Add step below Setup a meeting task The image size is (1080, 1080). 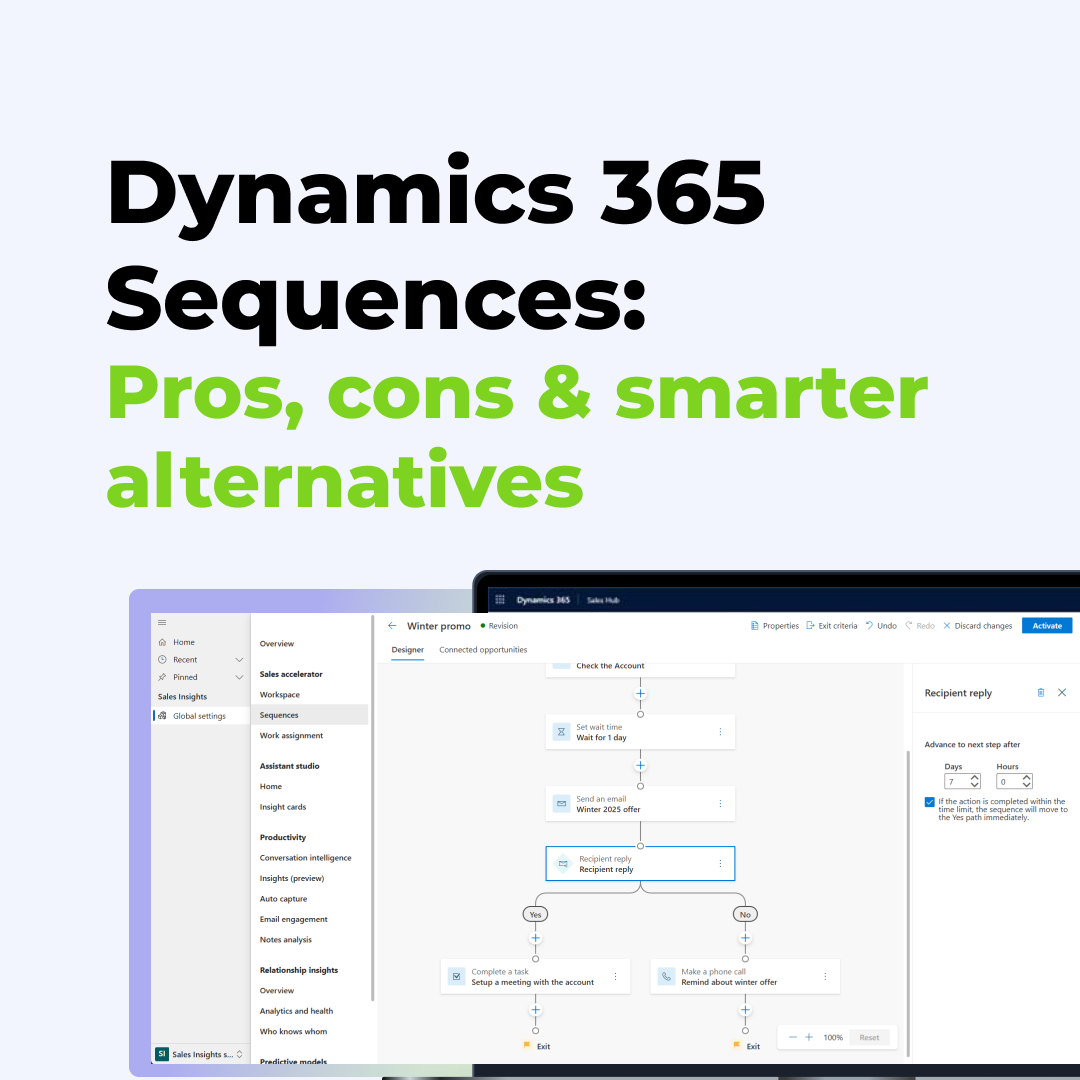tap(535, 1010)
